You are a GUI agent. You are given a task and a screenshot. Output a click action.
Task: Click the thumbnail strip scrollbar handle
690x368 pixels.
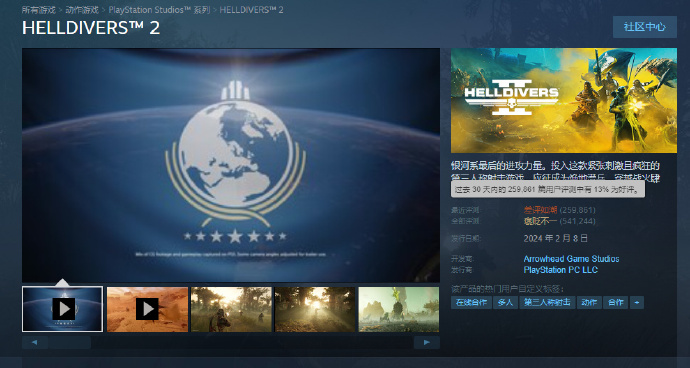(x=70, y=342)
